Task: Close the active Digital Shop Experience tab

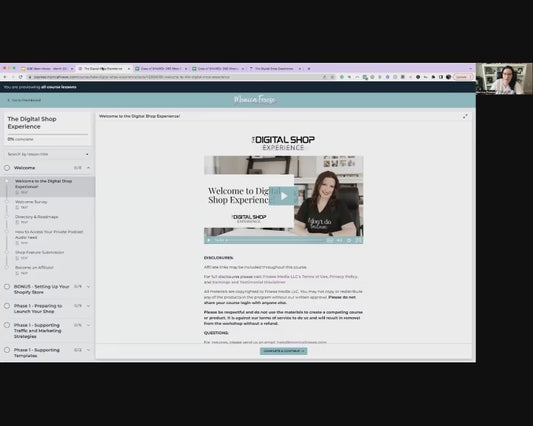Action: (129, 69)
